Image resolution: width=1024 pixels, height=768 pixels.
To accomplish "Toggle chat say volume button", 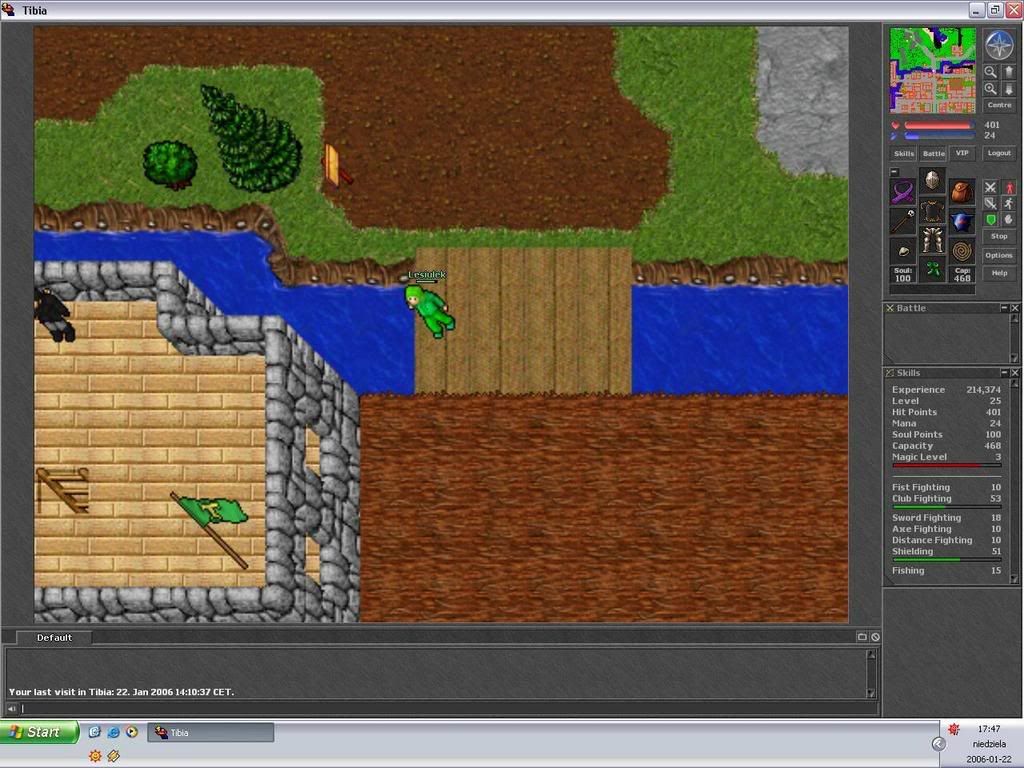I will pyautogui.click(x=12, y=709).
